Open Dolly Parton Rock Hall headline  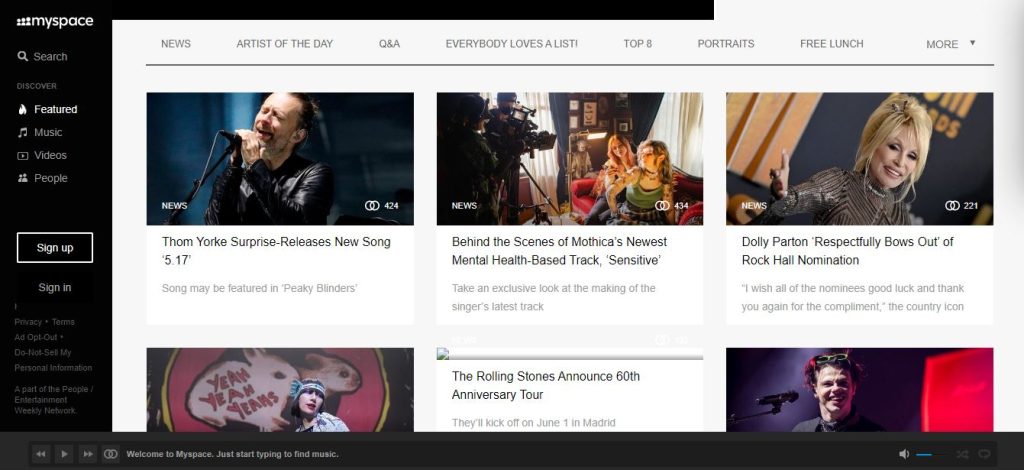tap(847, 251)
